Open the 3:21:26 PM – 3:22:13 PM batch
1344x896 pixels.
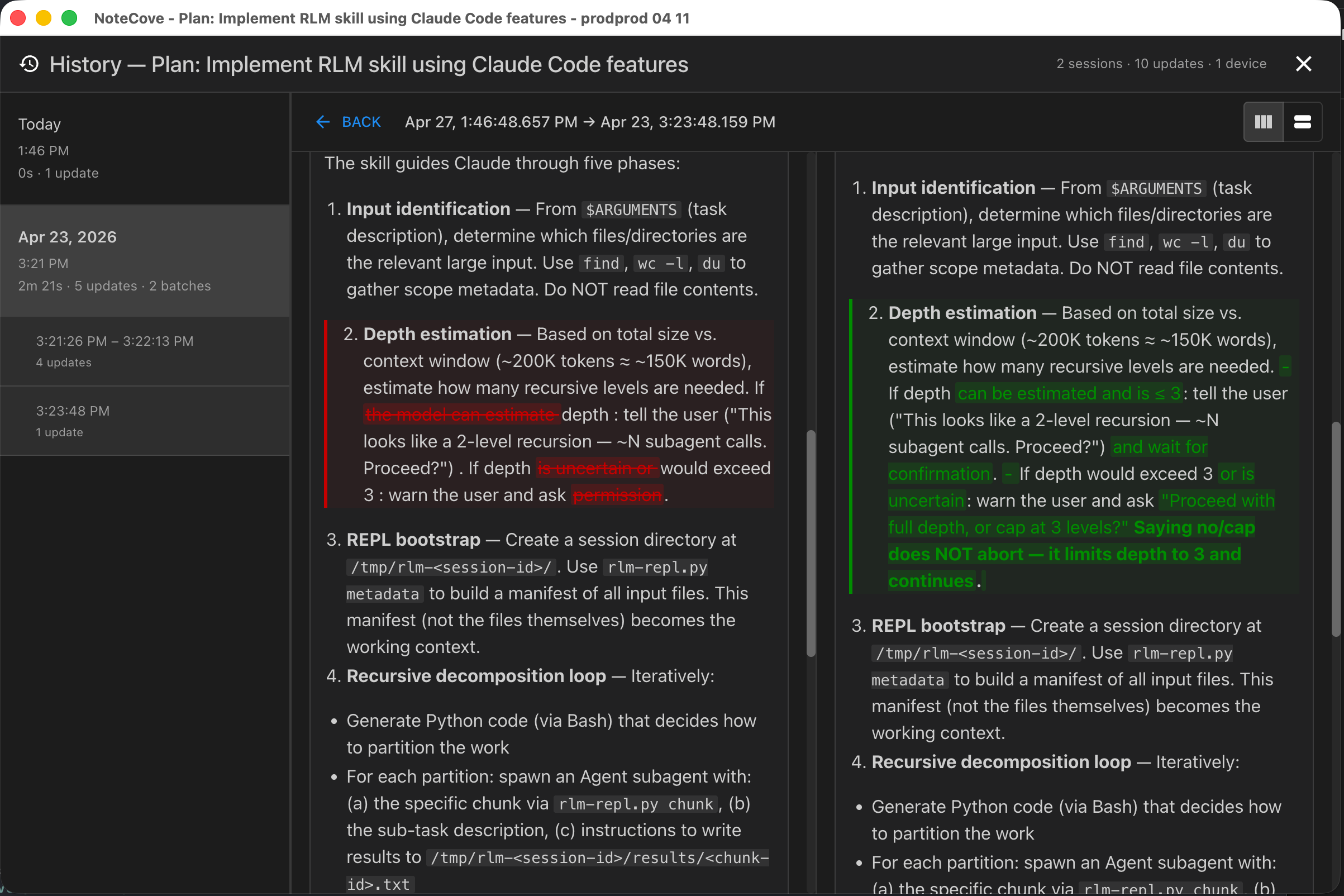pyautogui.click(x=145, y=351)
